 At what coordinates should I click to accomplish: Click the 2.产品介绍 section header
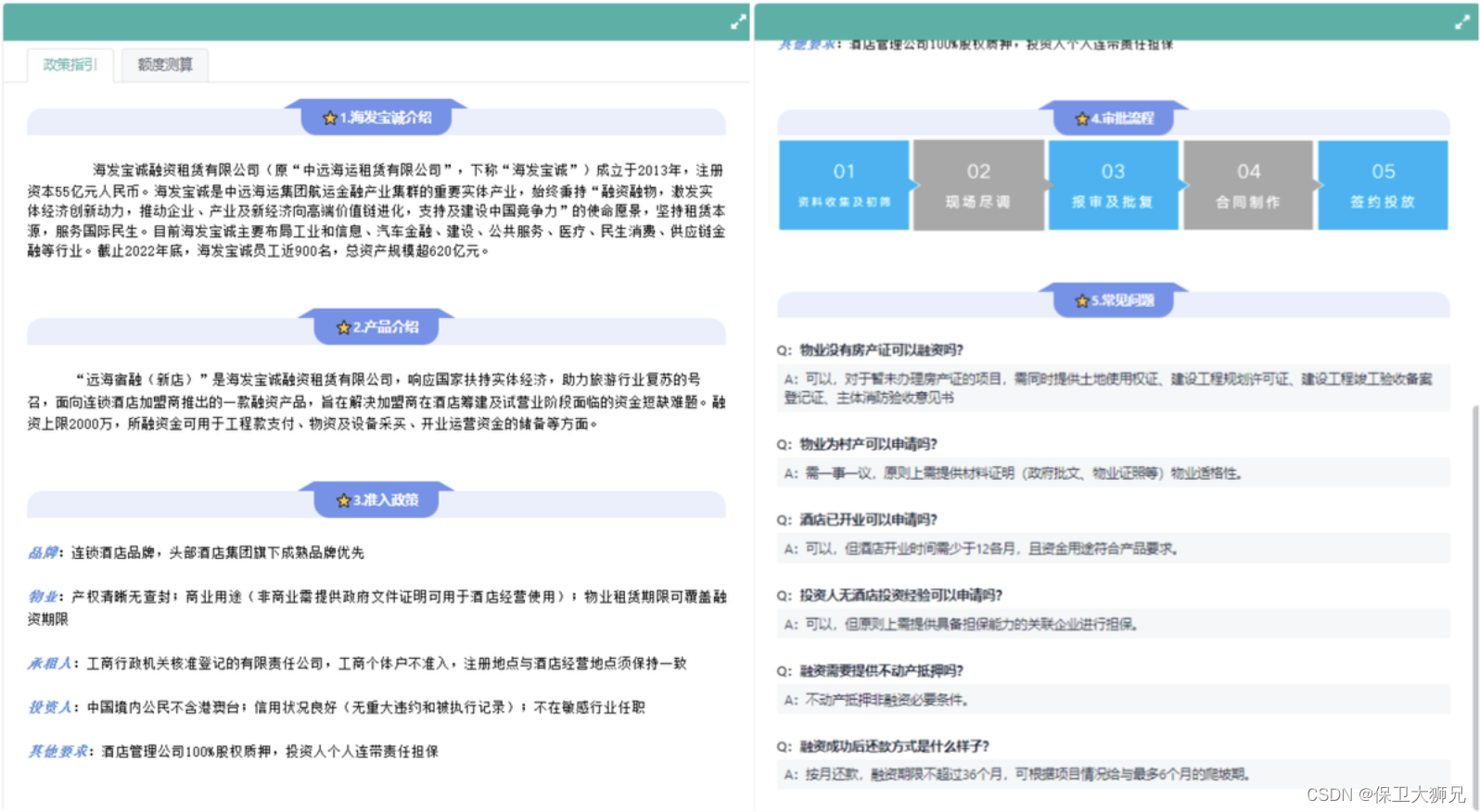coord(376,327)
